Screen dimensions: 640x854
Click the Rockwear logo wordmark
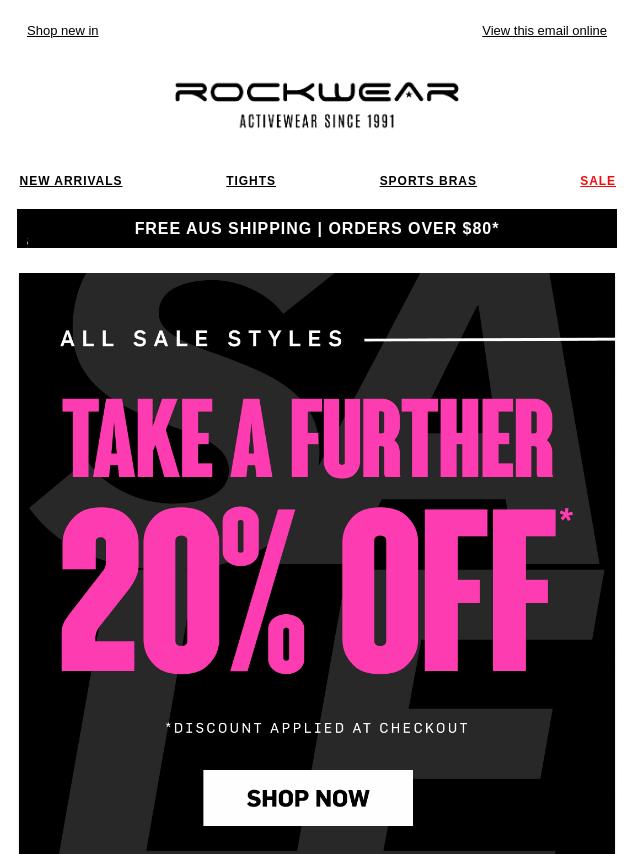(x=316, y=92)
